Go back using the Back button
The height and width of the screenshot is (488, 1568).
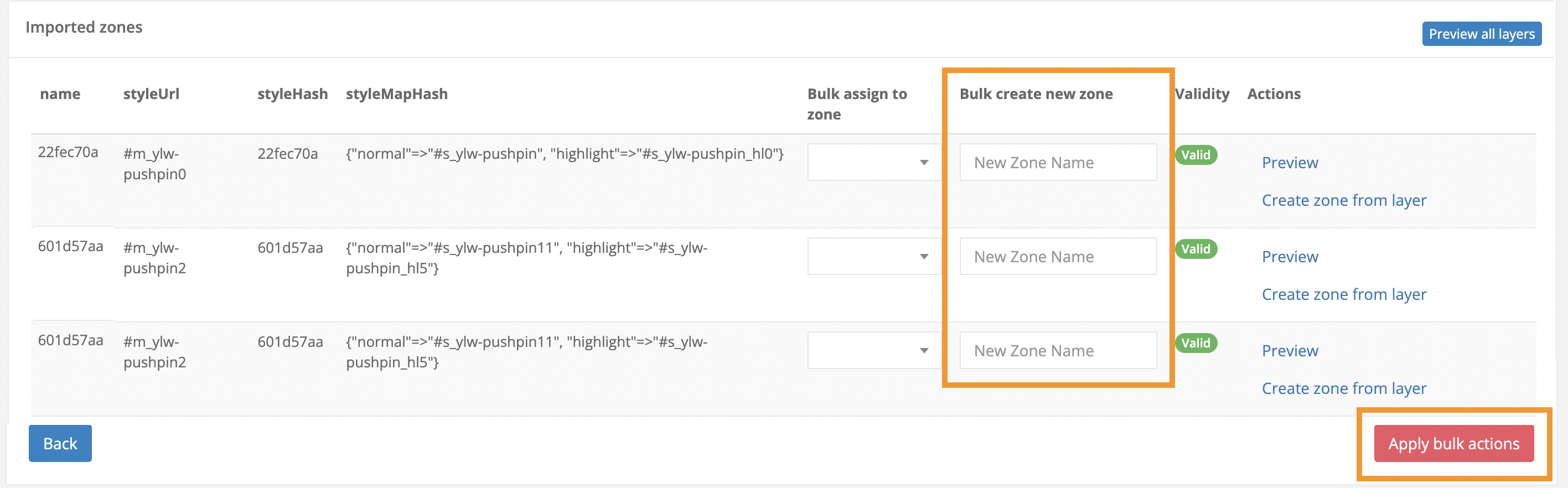point(60,444)
